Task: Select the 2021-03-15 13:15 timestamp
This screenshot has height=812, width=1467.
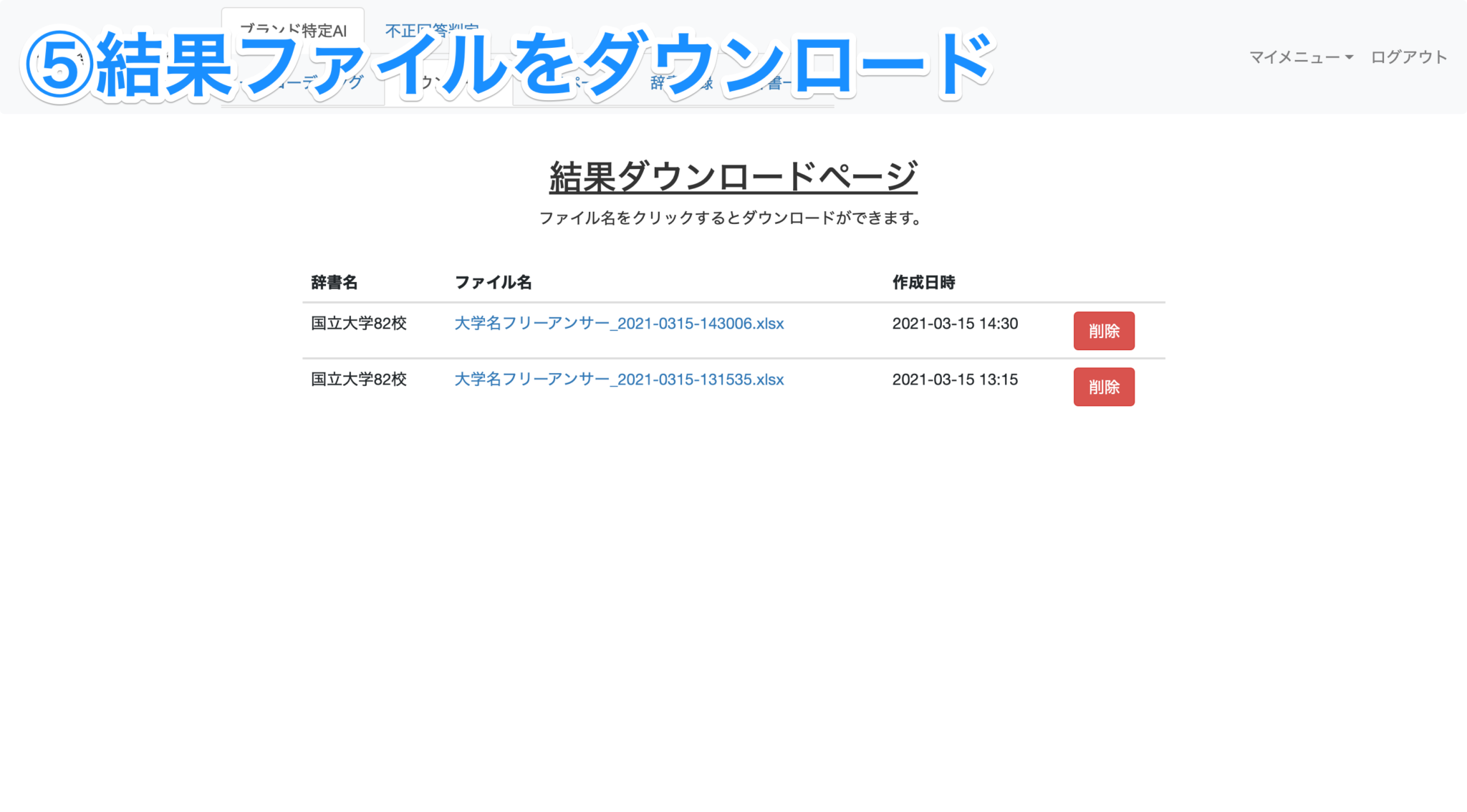Action: pyautogui.click(x=955, y=380)
